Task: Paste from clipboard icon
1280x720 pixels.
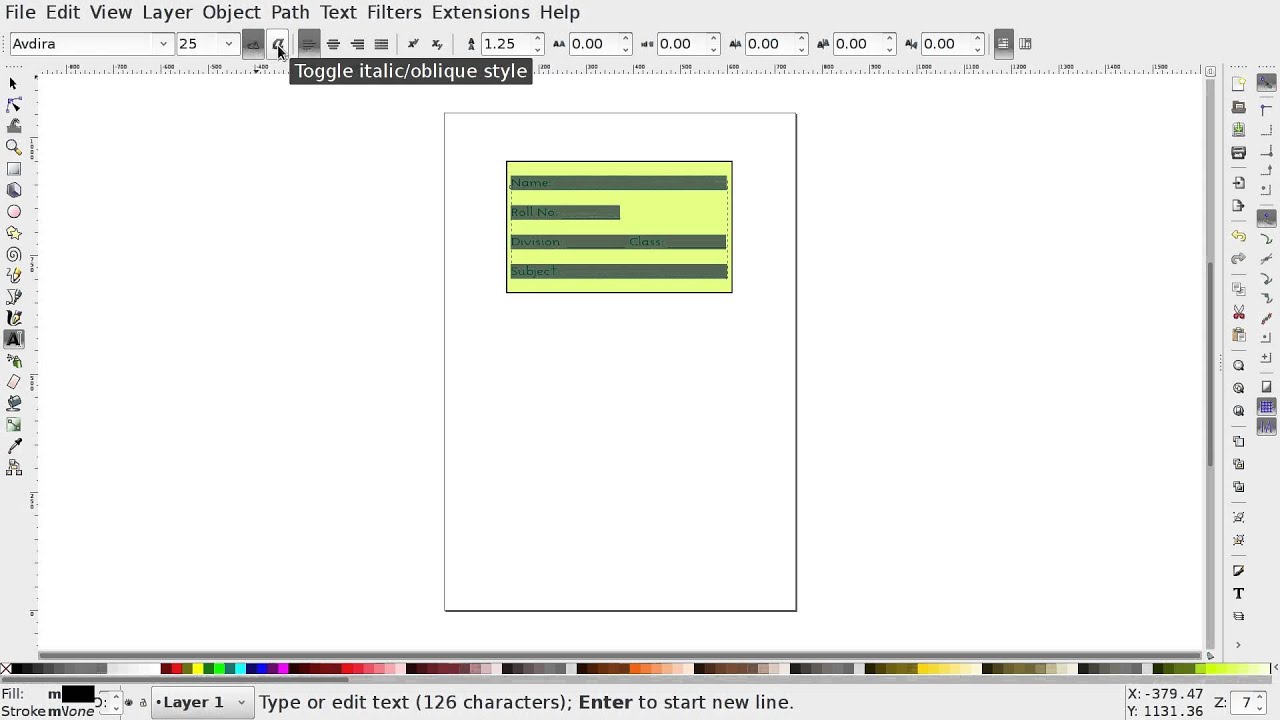Action: coord(1239,335)
